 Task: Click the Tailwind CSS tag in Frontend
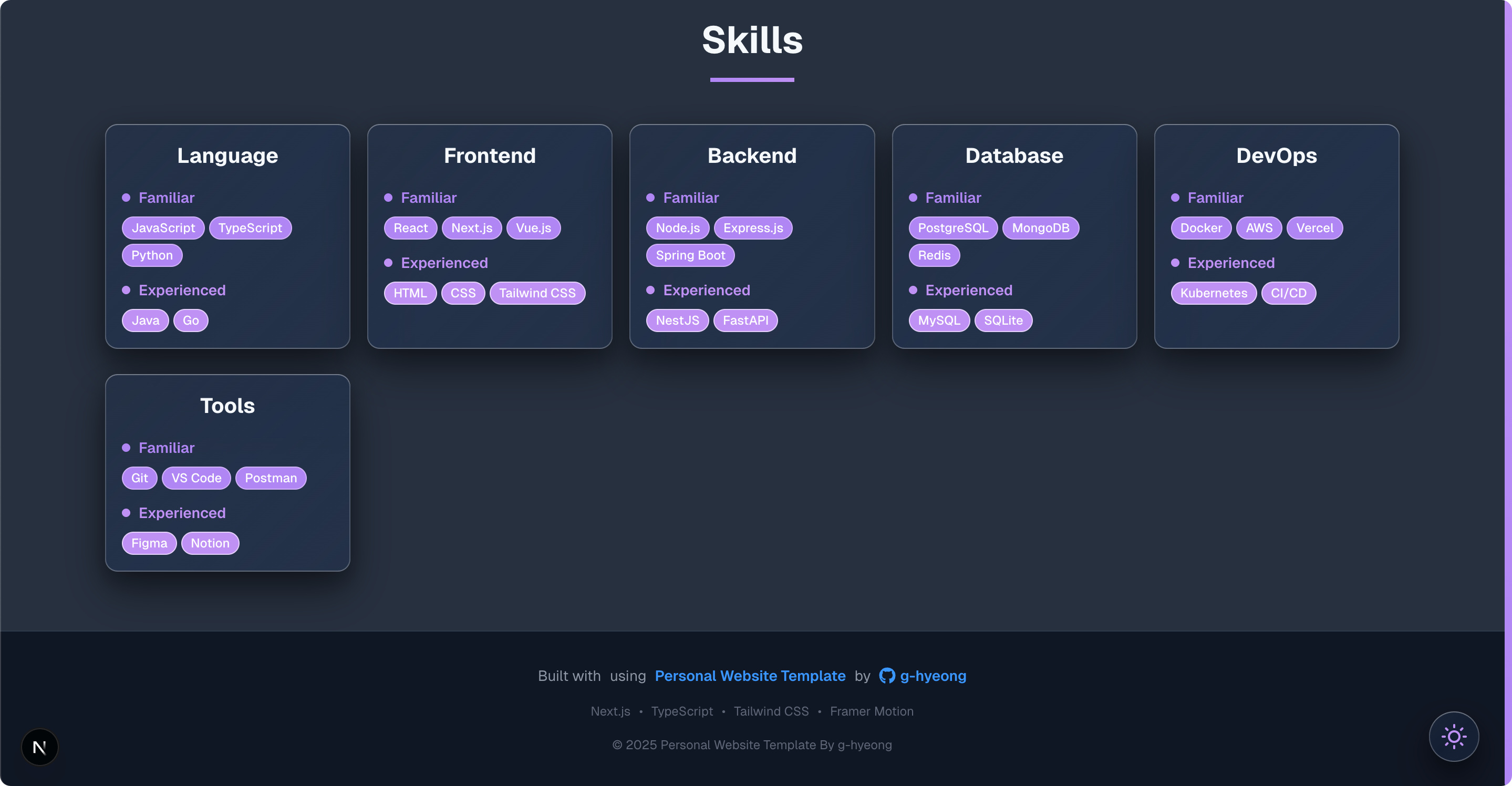(537, 293)
